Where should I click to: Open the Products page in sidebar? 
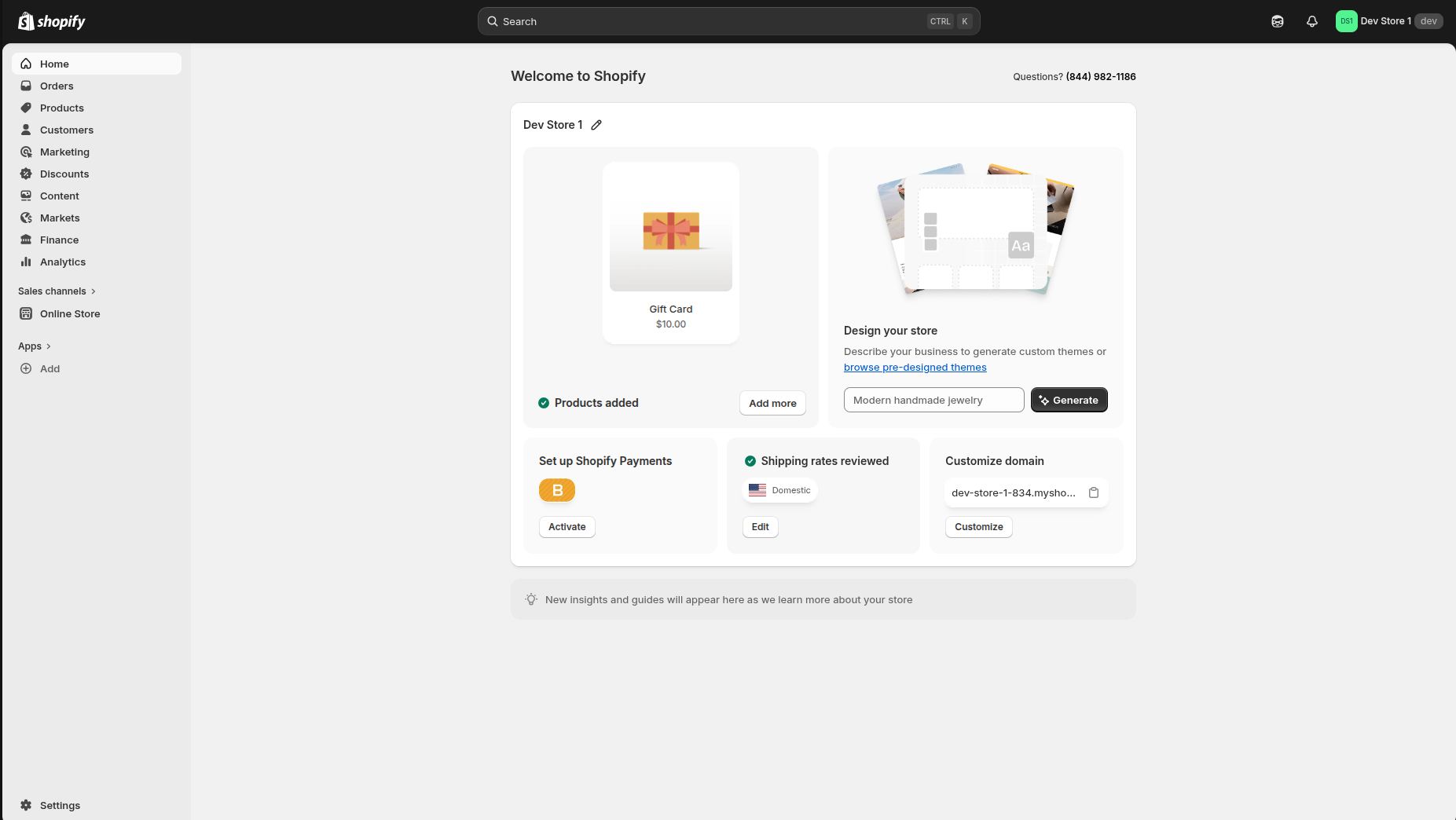tap(61, 108)
